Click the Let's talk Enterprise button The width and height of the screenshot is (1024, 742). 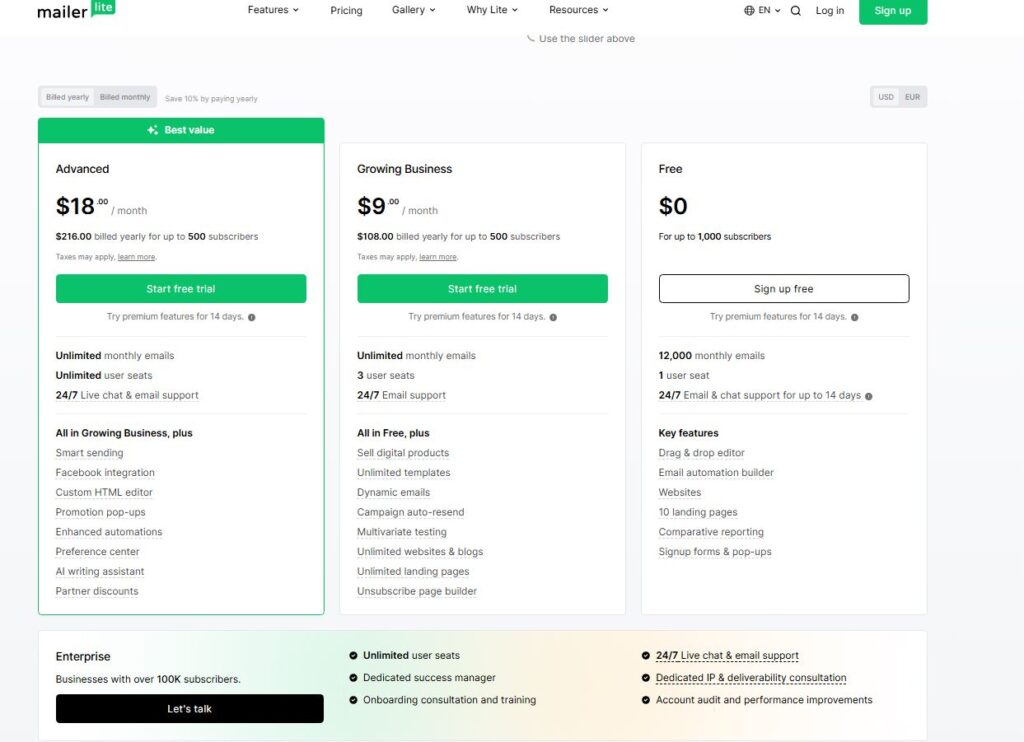189,709
